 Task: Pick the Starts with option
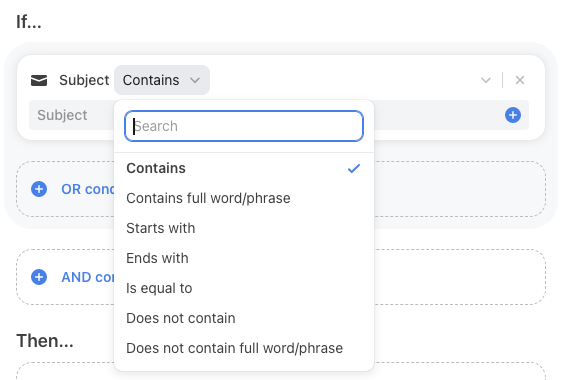[x=244, y=228]
